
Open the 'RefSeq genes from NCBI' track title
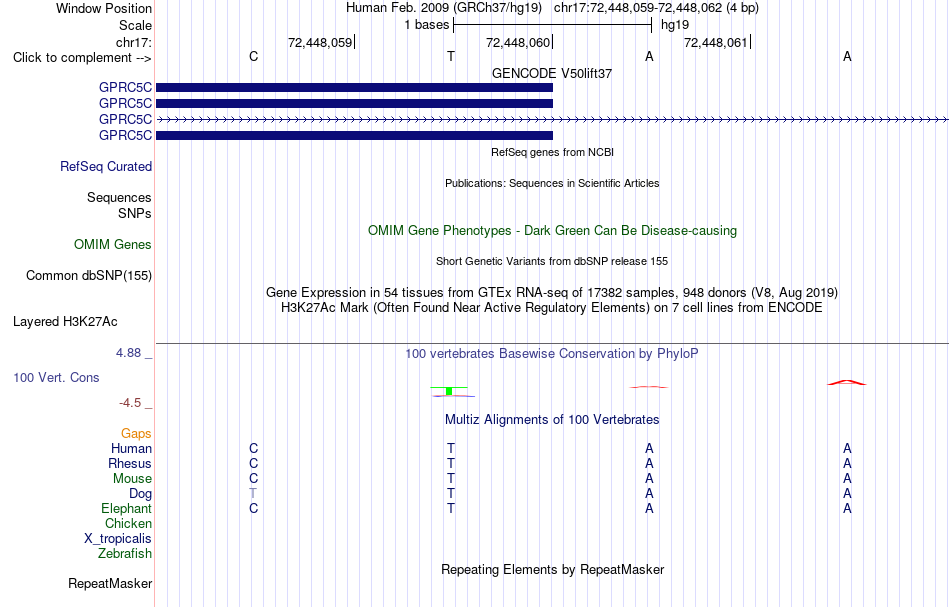552,152
